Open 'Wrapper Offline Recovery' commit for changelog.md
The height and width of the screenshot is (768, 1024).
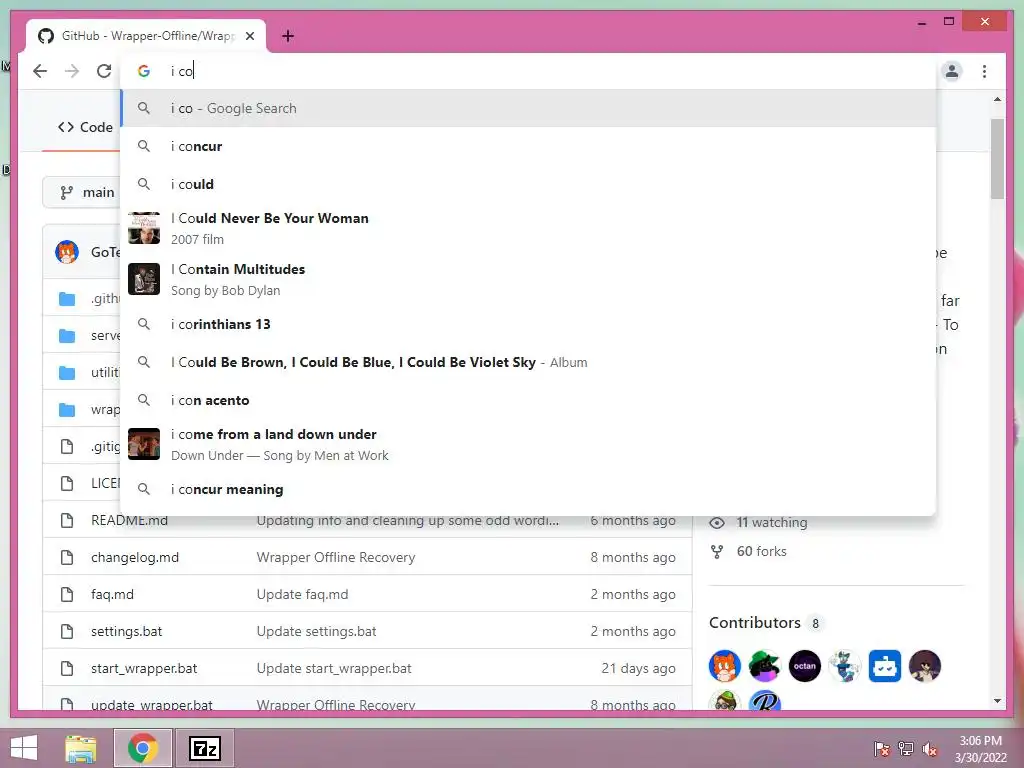(x=336, y=557)
